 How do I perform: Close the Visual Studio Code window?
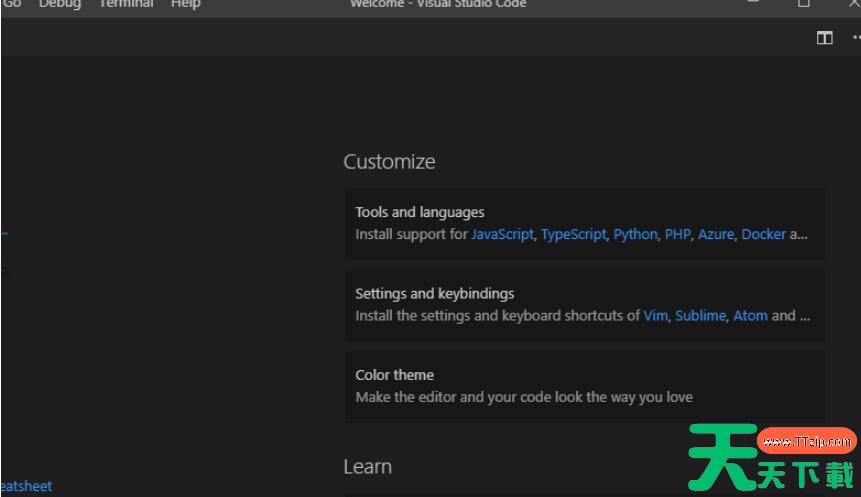(853, 4)
